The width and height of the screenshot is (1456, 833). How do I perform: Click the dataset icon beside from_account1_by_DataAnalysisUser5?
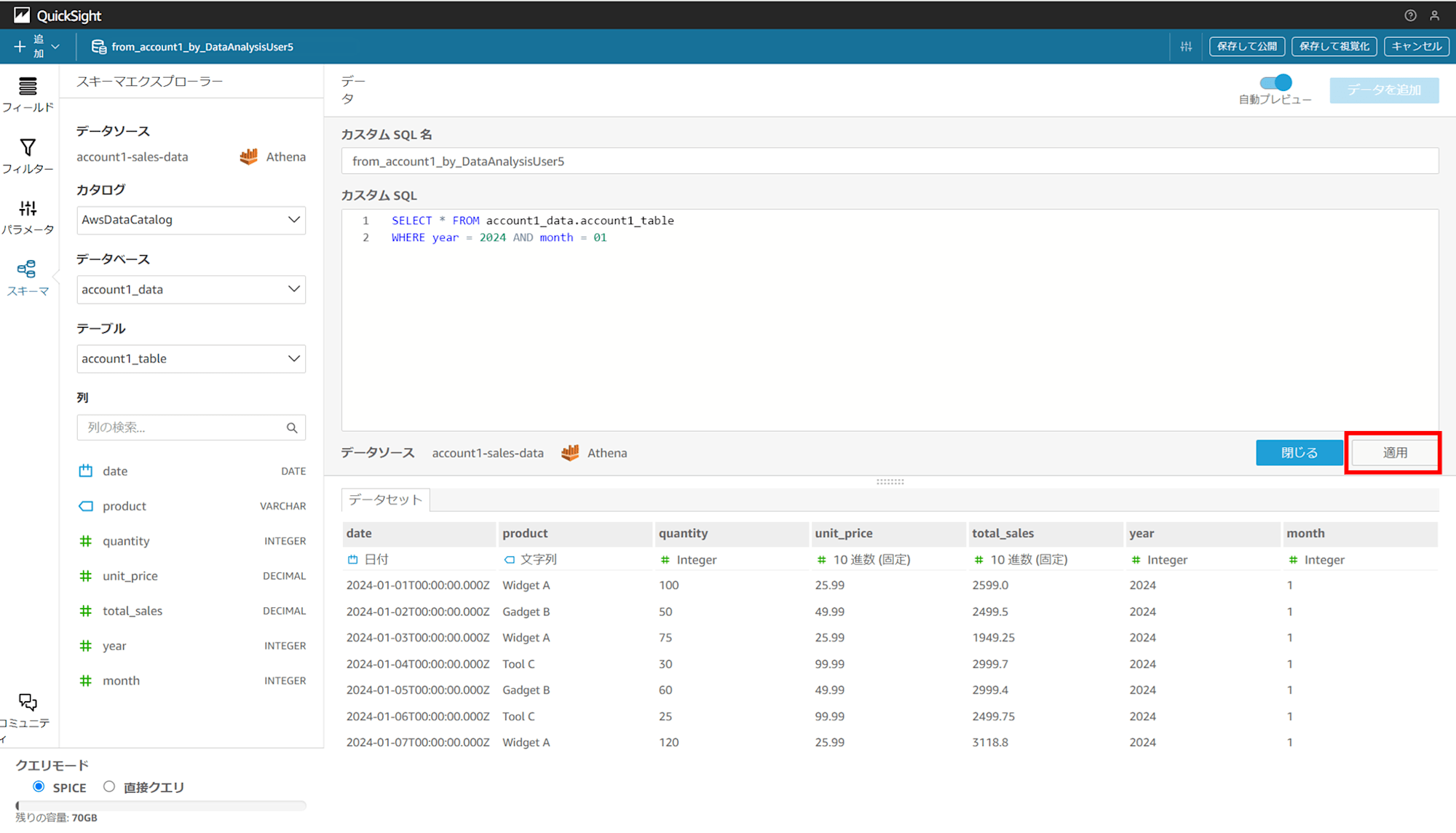click(x=98, y=47)
